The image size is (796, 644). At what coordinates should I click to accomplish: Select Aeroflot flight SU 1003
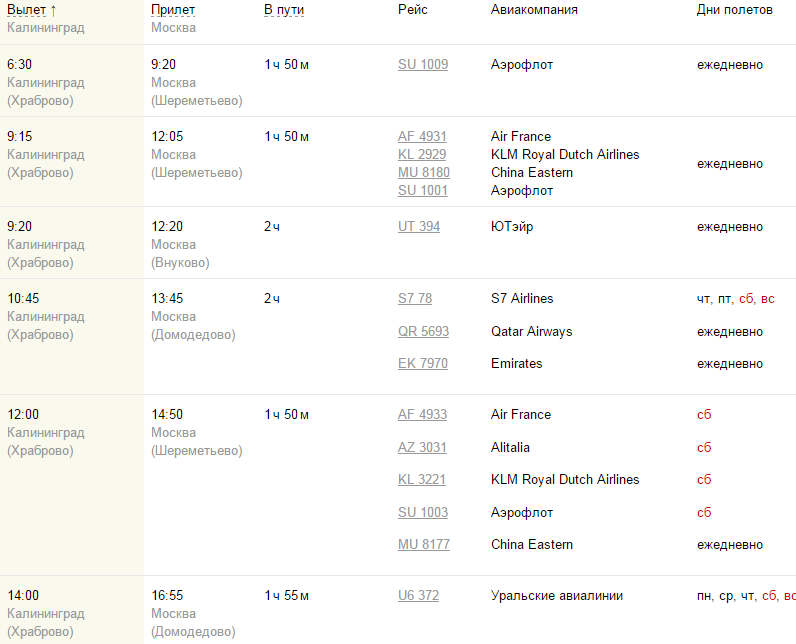tap(423, 513)
